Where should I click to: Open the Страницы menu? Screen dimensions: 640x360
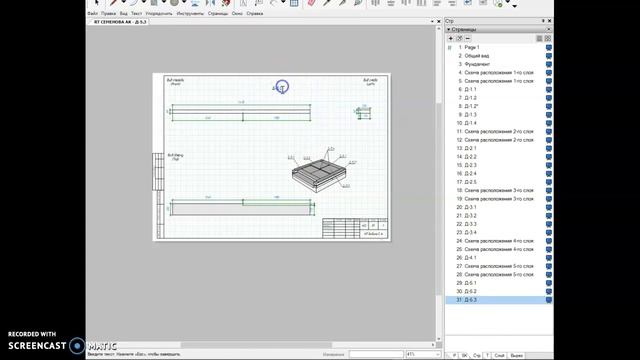click(218, 13)
